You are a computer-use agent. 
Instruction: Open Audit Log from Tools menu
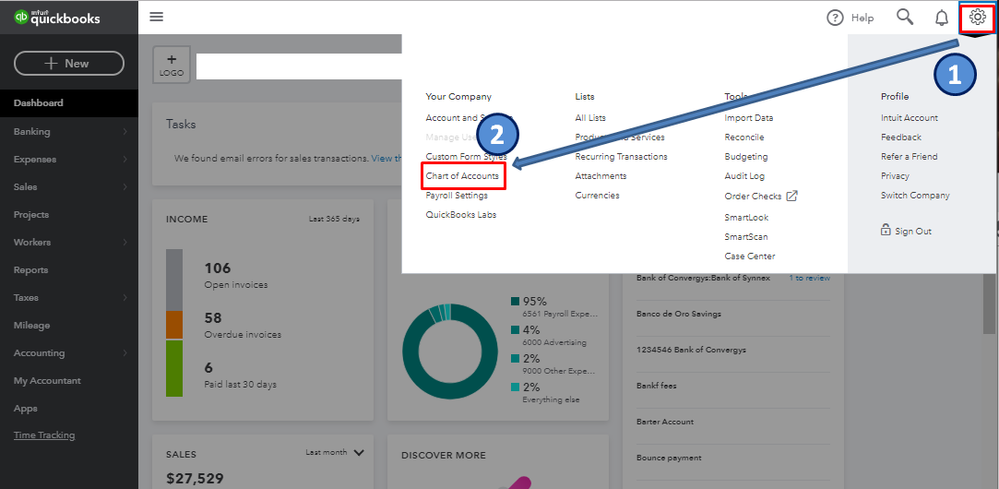coord(744,176)
